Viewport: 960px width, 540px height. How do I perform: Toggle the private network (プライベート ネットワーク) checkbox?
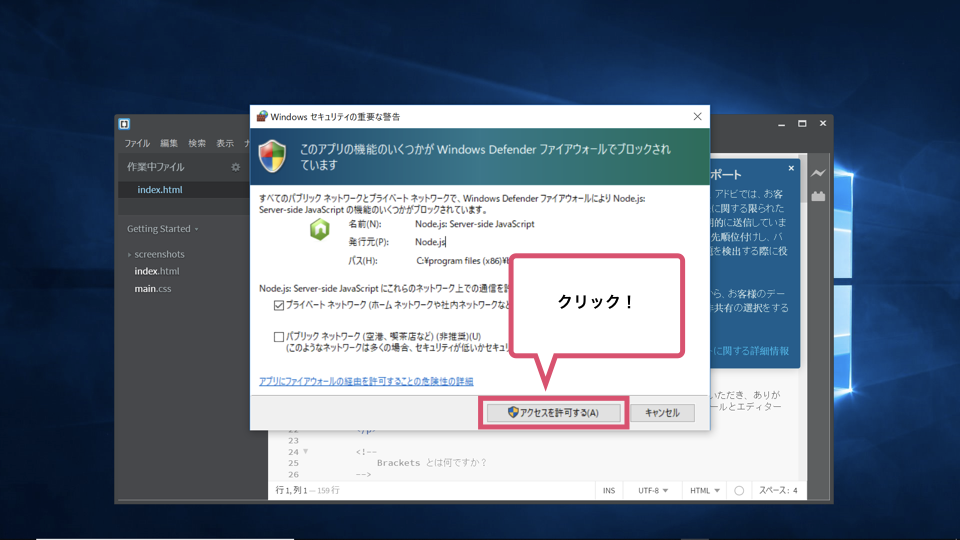tap(279, 305)
